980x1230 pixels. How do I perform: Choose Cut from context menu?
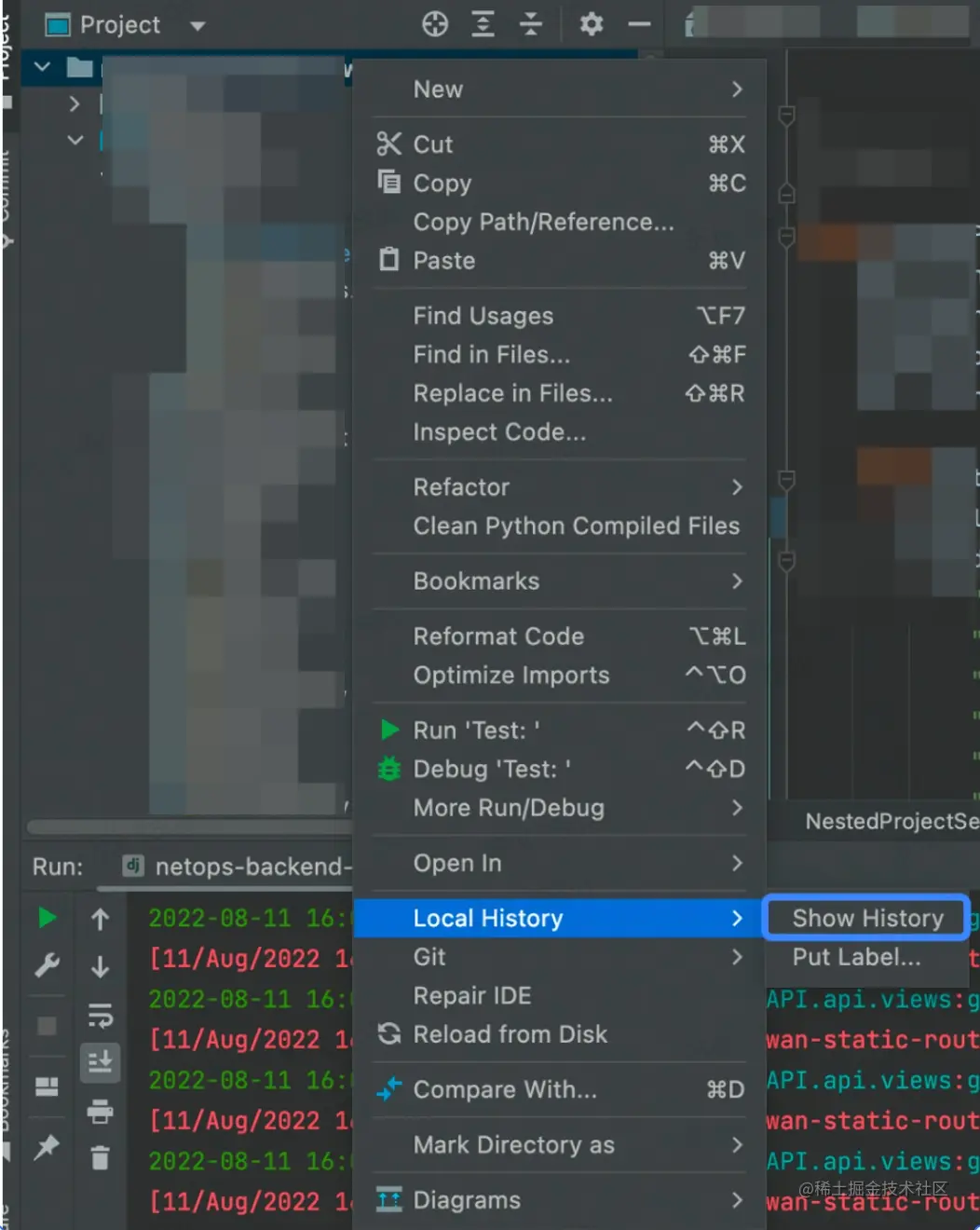tap(559, 144)
